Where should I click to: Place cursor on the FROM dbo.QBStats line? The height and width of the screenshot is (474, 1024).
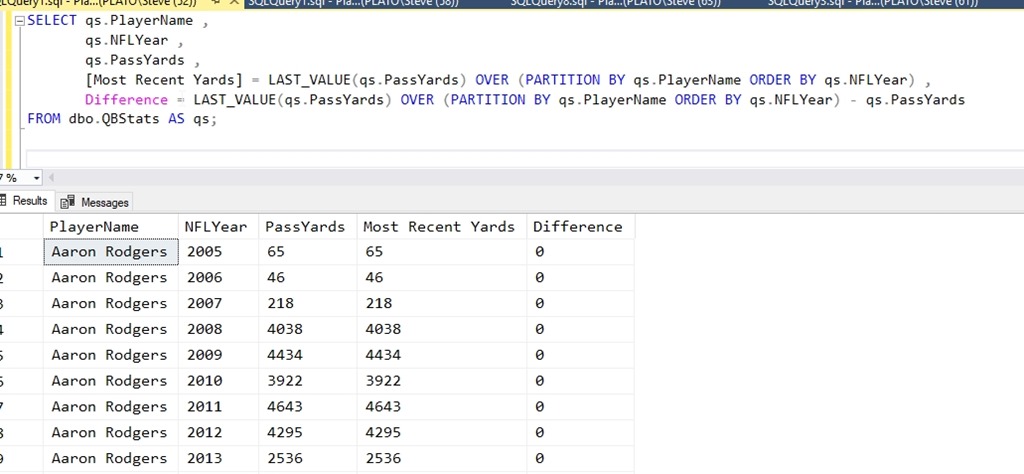pos(120,119)
